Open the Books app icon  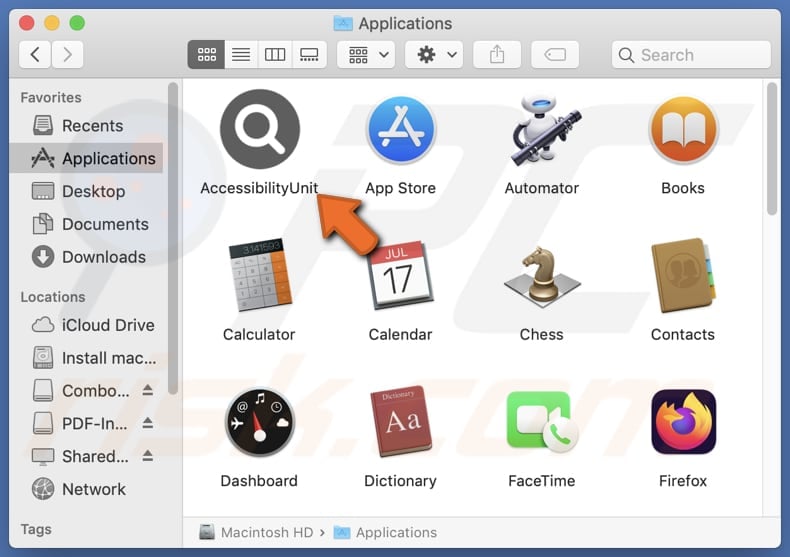pos(683,130)
